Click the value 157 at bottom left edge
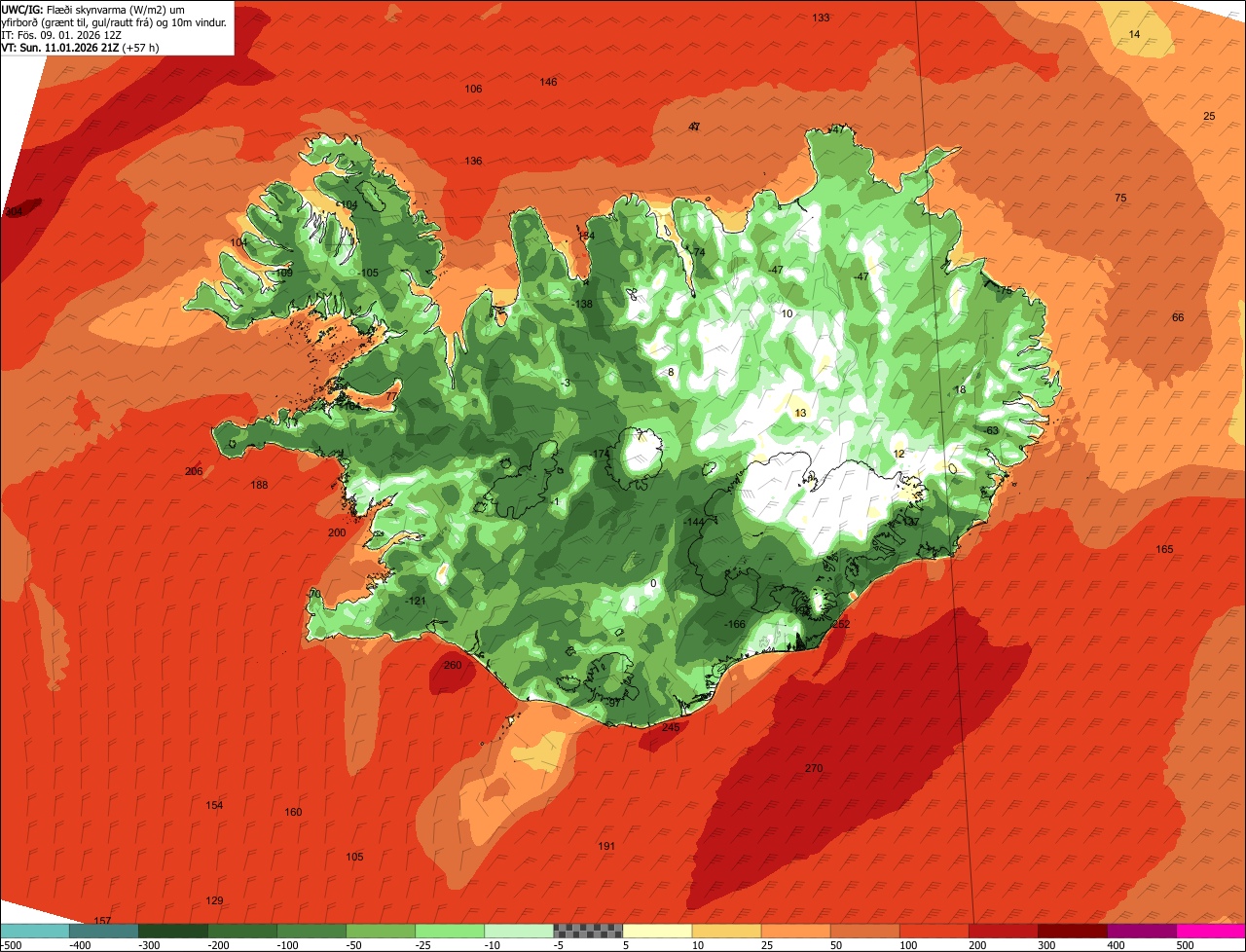The height and width of the screenshot is (952, 1246). pyautogui.click(x=102, y=921)
